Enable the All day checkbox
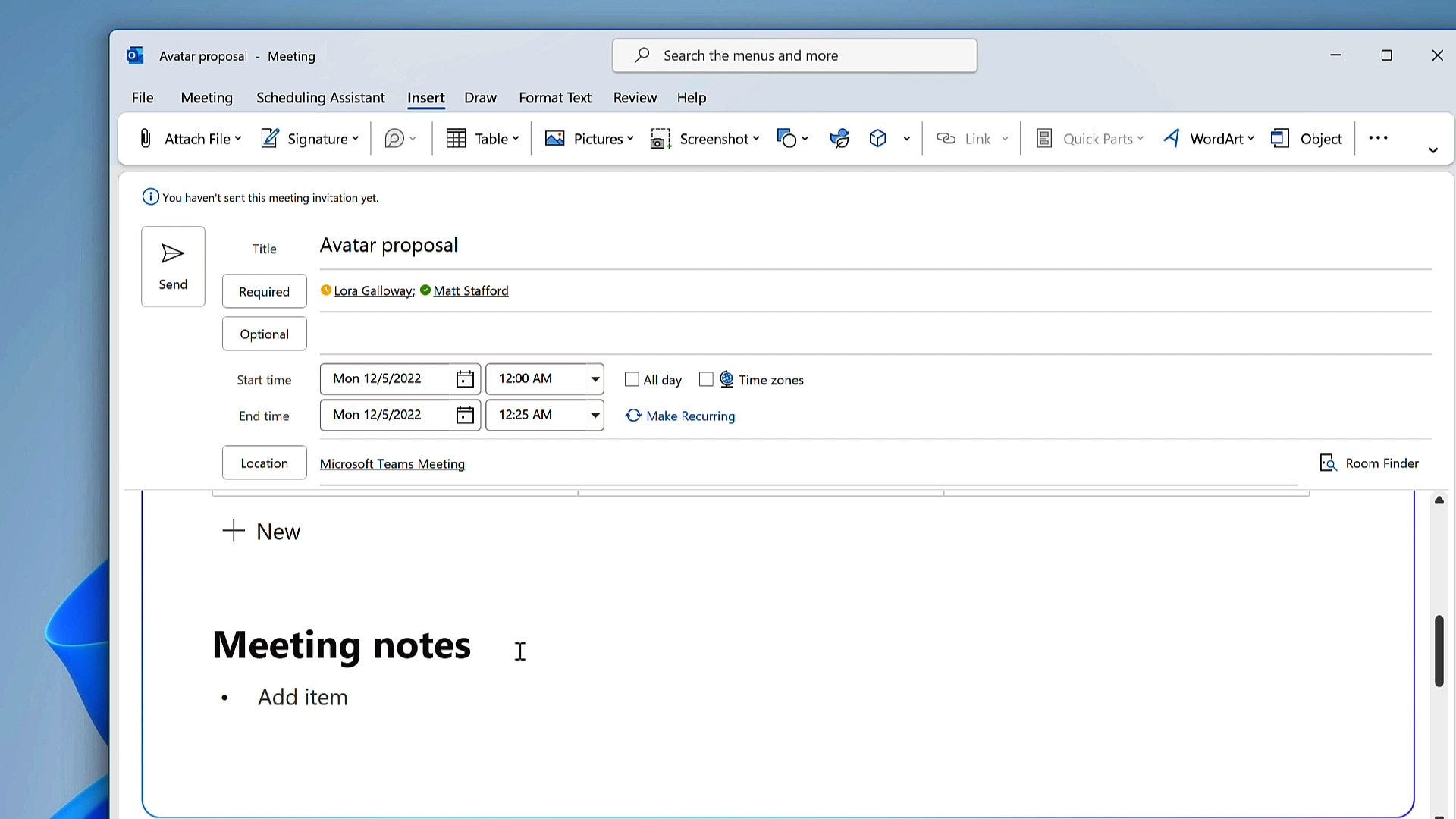Viewport: 1456px width, 819px height. pyautogui.click(x=632, y=379)
